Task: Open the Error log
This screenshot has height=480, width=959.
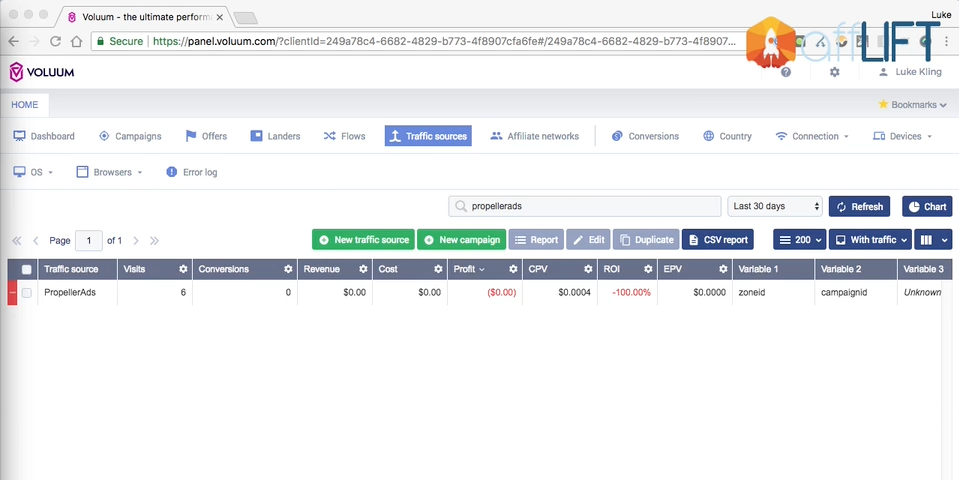Action: 191,172
